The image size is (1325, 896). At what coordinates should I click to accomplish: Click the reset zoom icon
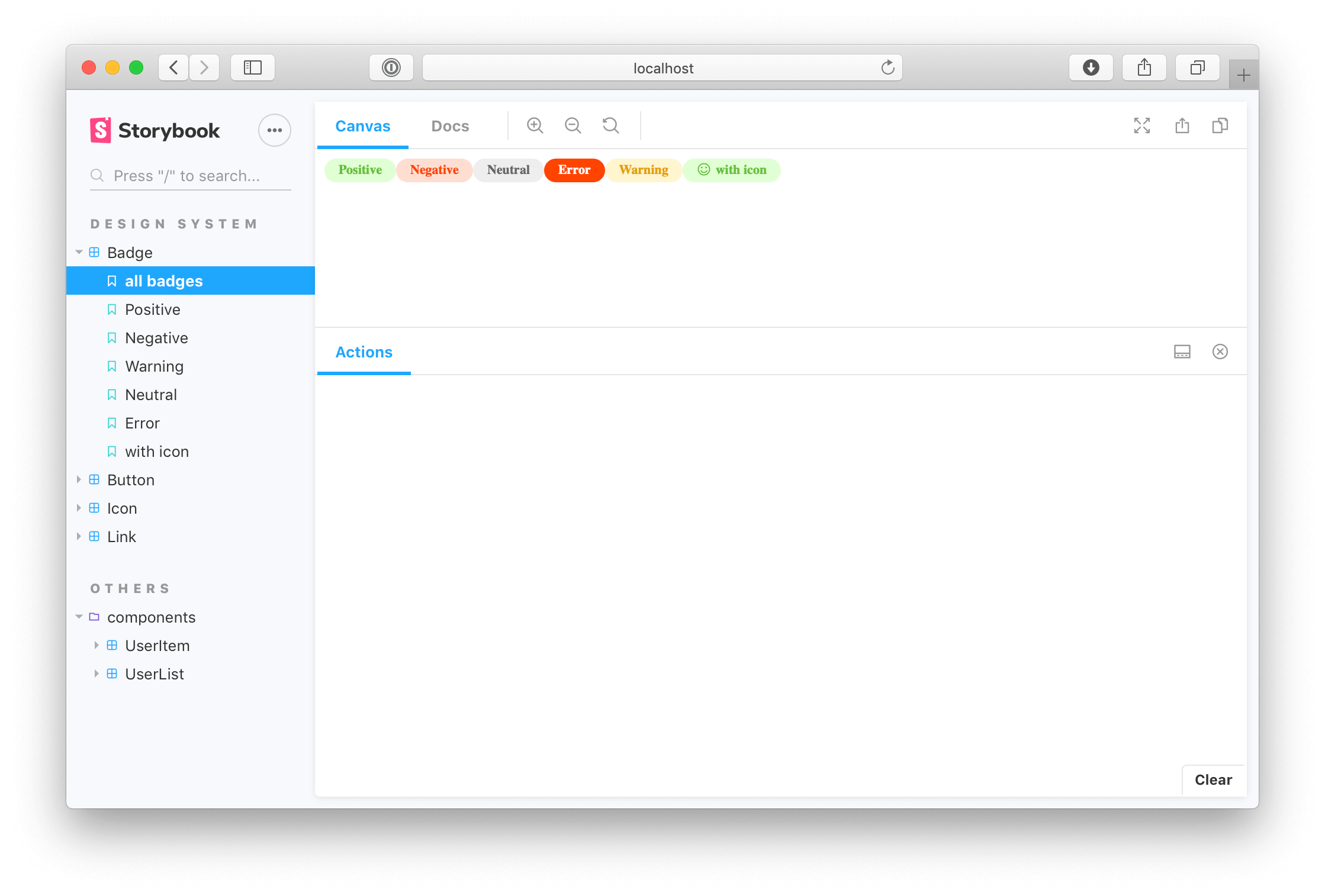[x=612, y=126]
